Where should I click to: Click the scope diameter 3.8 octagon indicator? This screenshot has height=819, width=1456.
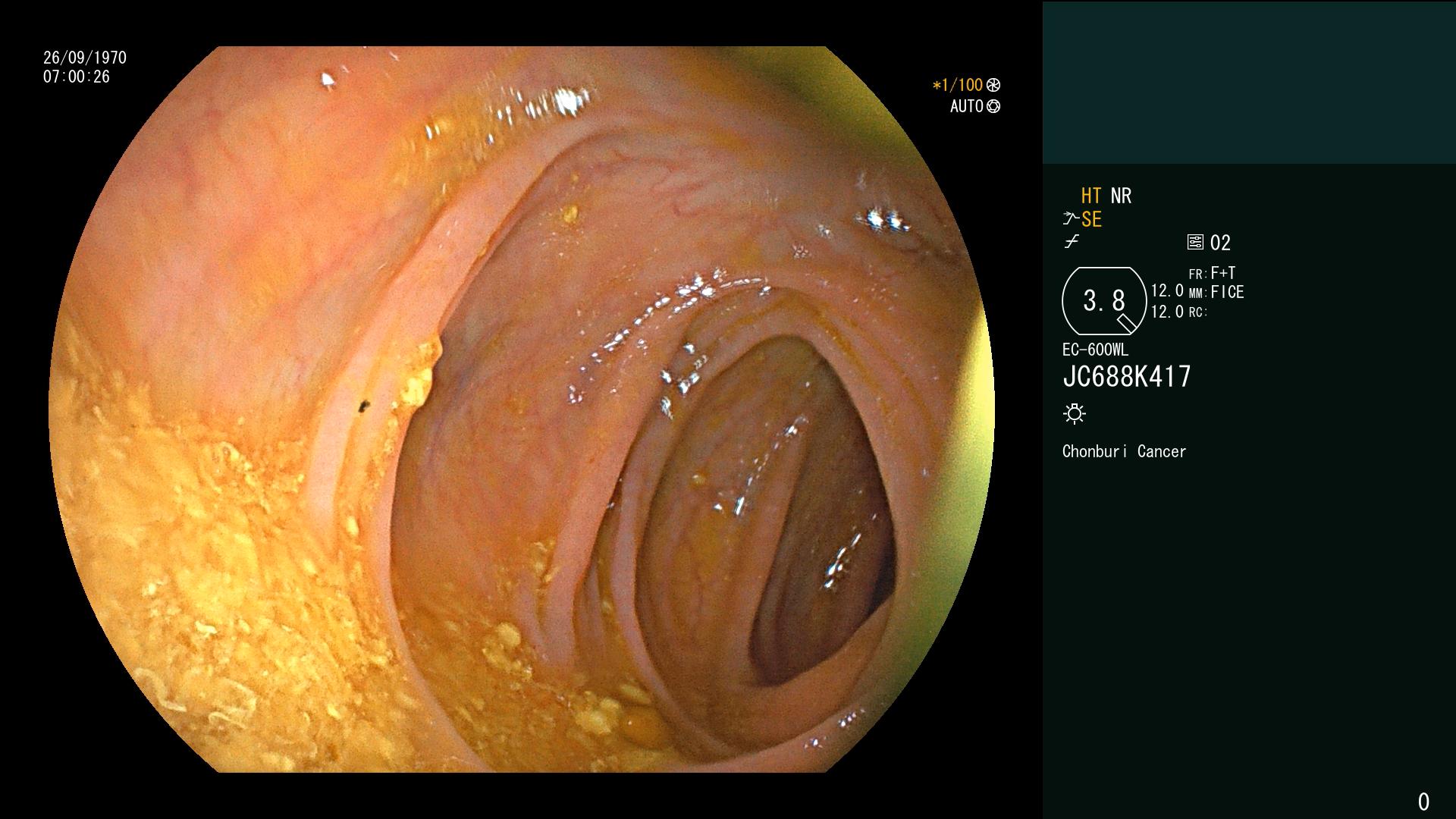tap(1104, 301)
